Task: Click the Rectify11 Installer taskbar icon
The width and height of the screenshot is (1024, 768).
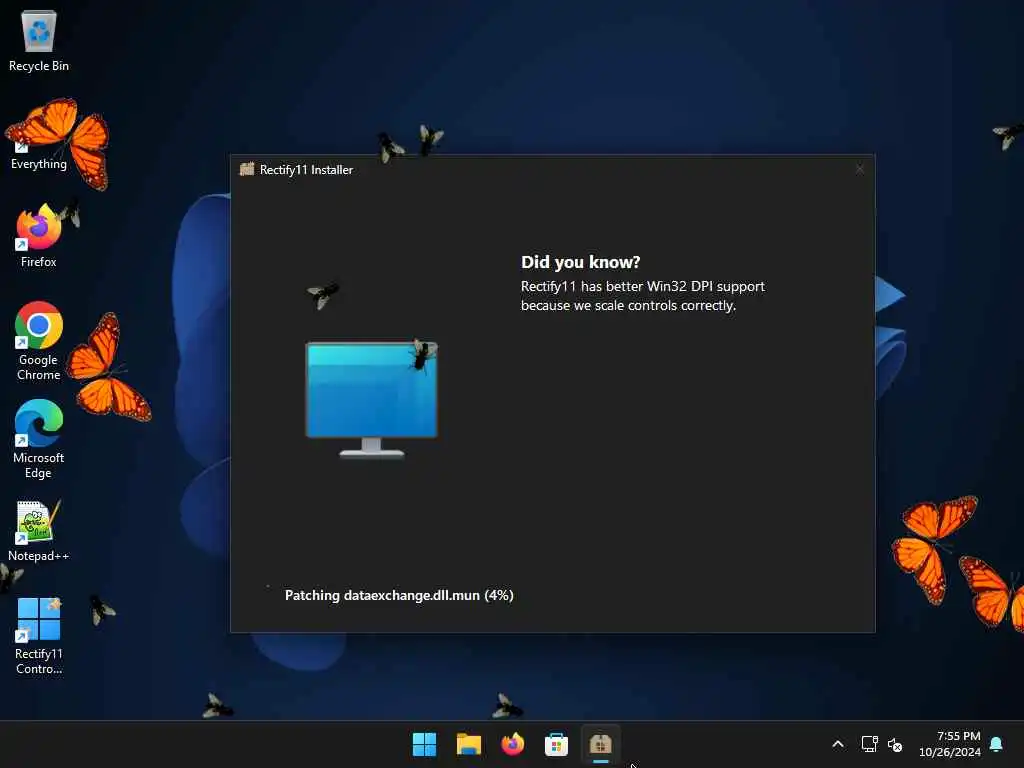Action: [x=600, y=744]
